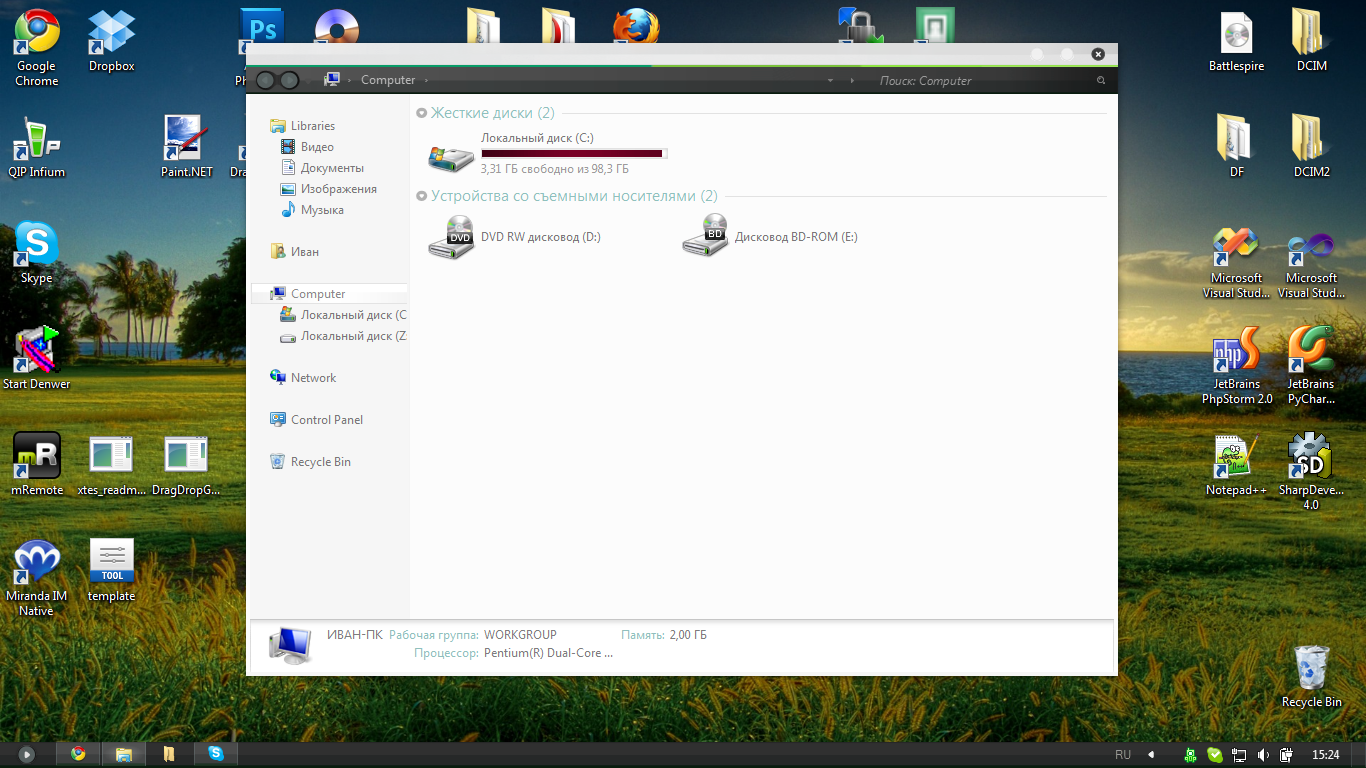Select the template TOOL file icon
This screenshot has width=1366, height=768.
pyautogui.click(x=111, y=571)
